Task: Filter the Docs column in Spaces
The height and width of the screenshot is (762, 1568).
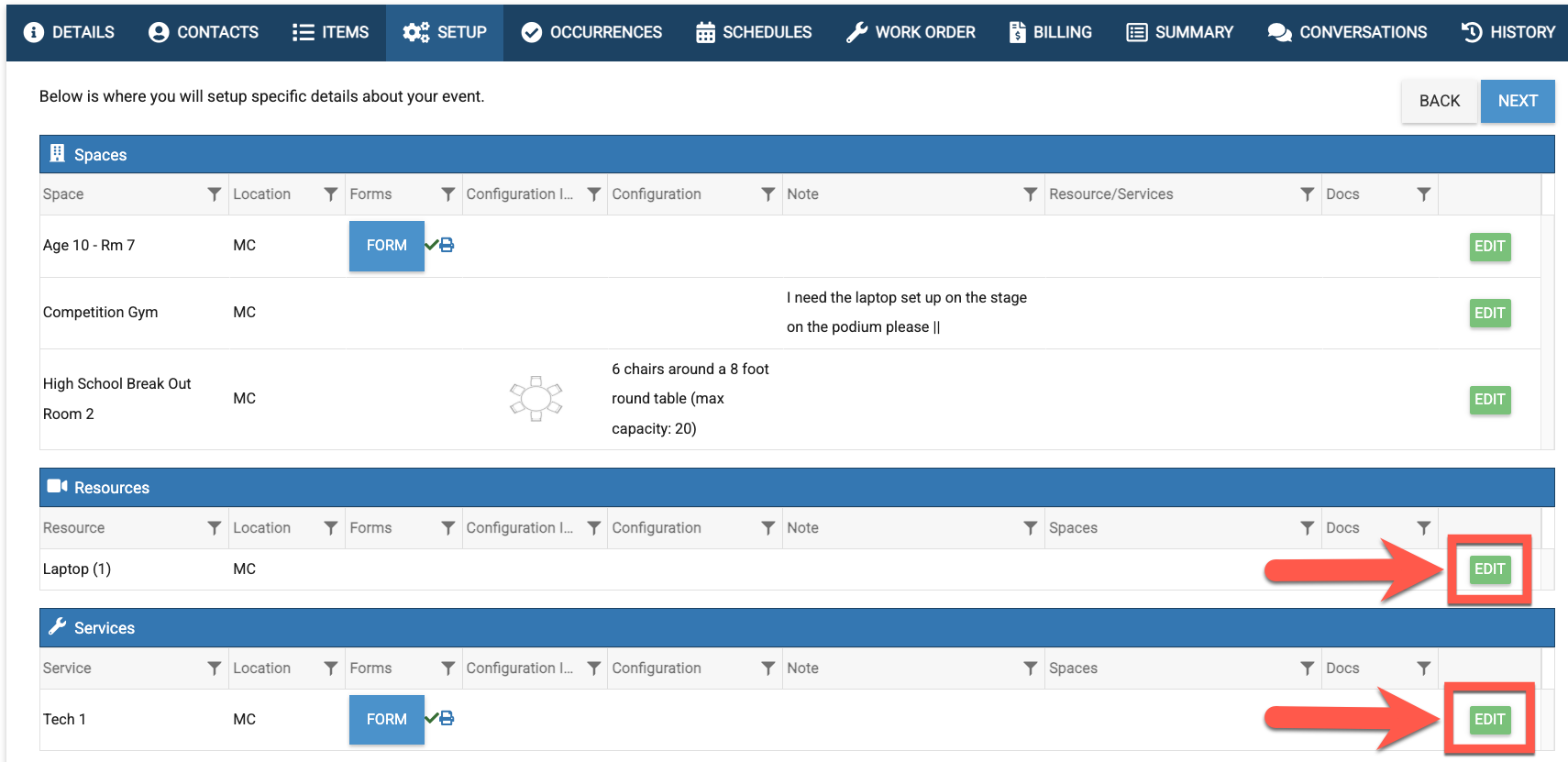Action: [1424, 194]
